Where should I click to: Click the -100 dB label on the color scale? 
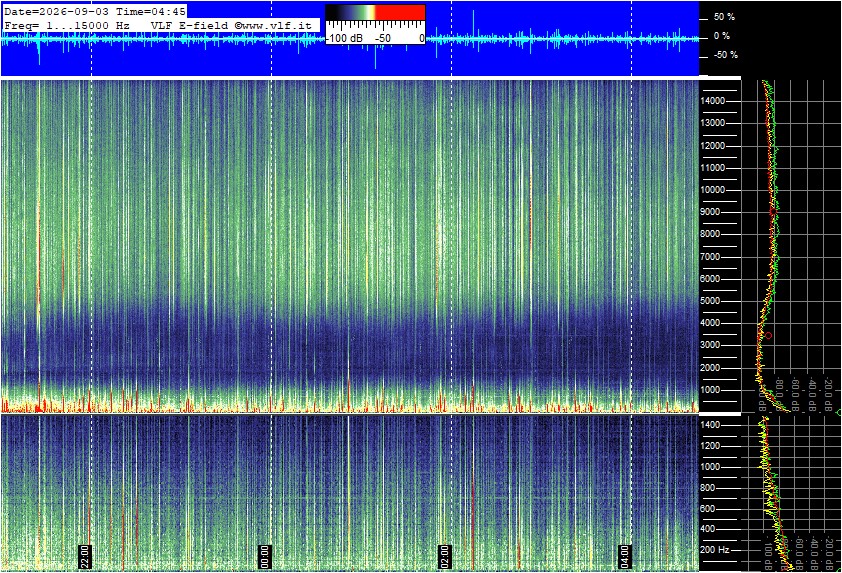[344, 38]
